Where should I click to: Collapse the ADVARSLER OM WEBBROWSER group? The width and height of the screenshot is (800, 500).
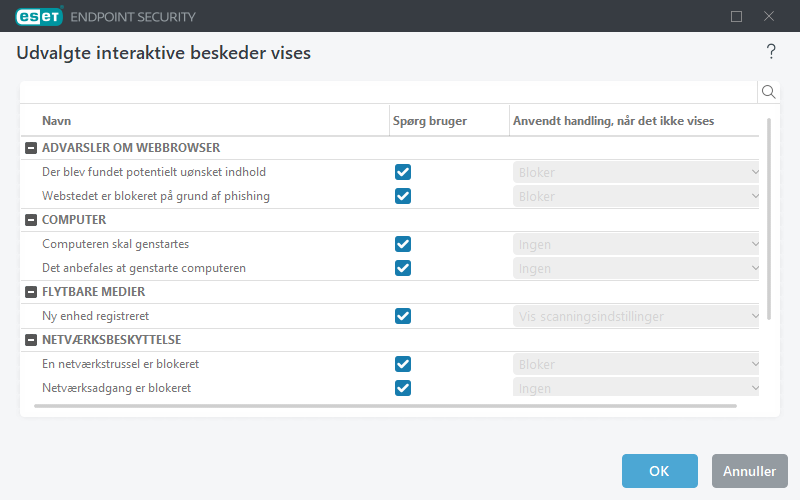(x=31, y=148)
